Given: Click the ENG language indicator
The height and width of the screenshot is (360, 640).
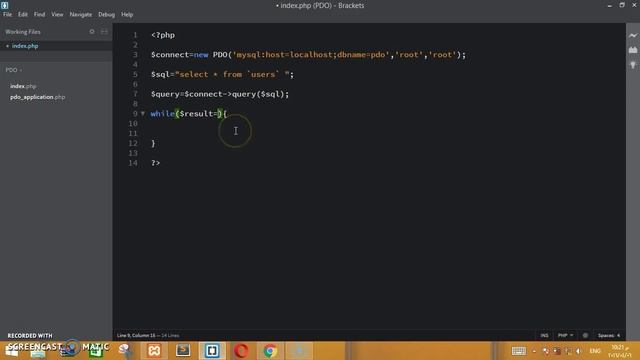Looking at the screenshot, I should click(595, 351).
